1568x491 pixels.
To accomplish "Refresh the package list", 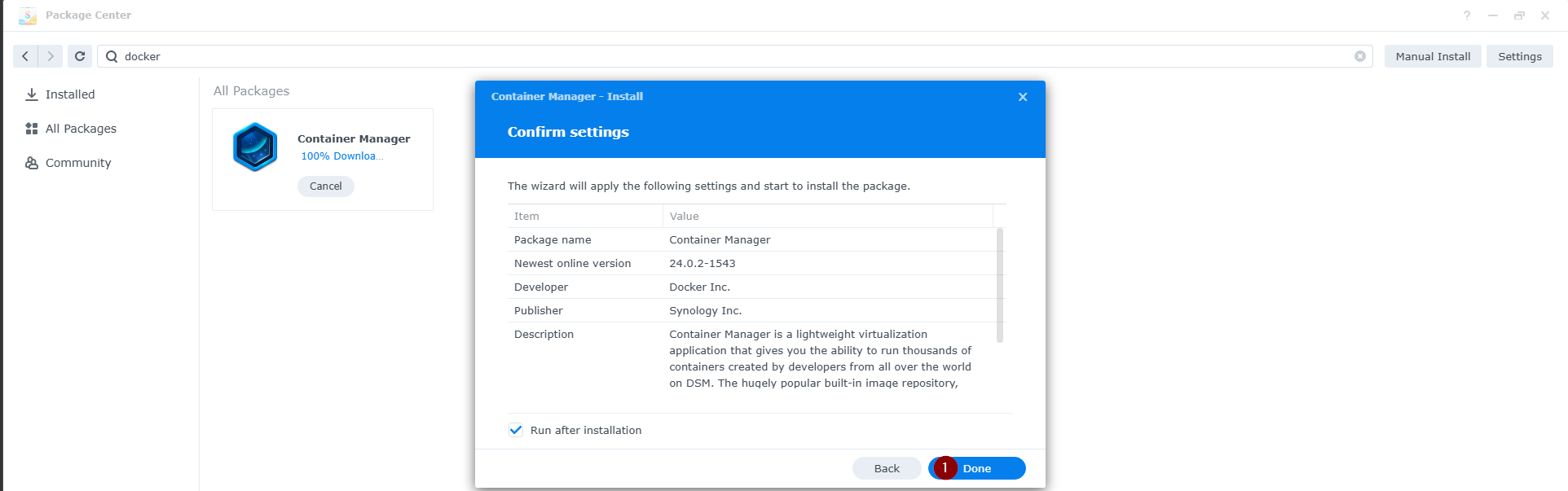I will pyautogui.click(x=80, y=56).
